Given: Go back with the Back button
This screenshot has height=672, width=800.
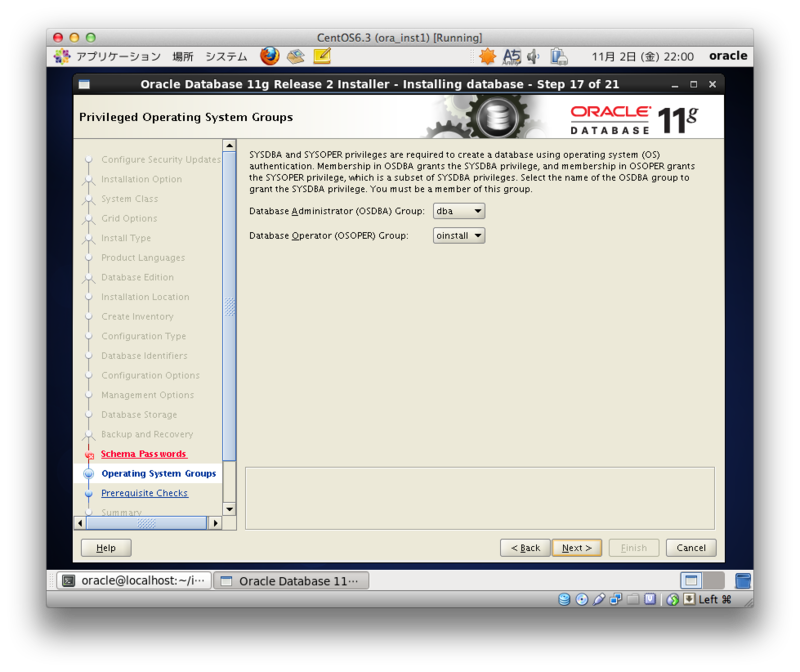Looking at the screenshot, I should tap(525, 547).
